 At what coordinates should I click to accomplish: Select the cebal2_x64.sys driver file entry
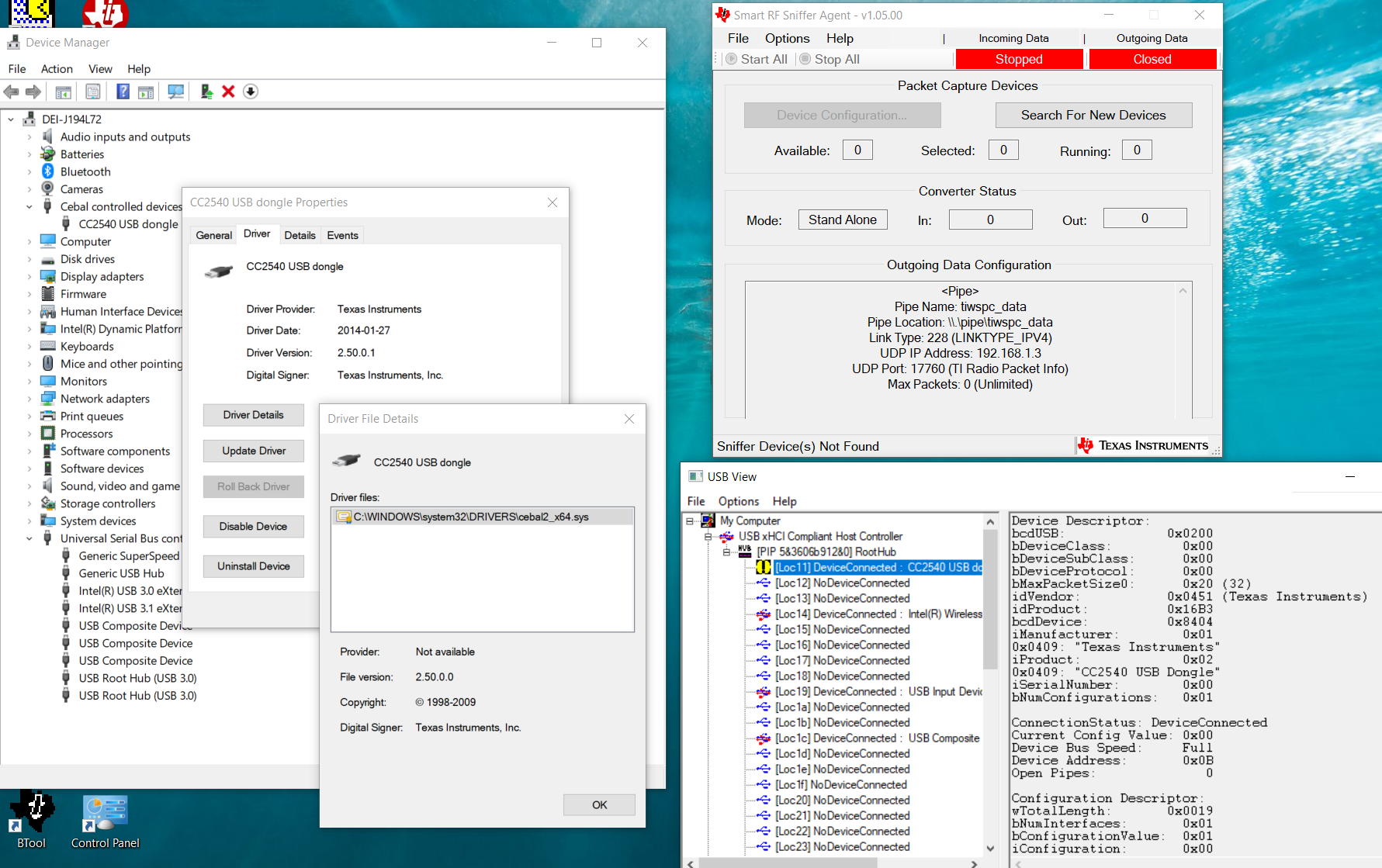coord(483,517)
